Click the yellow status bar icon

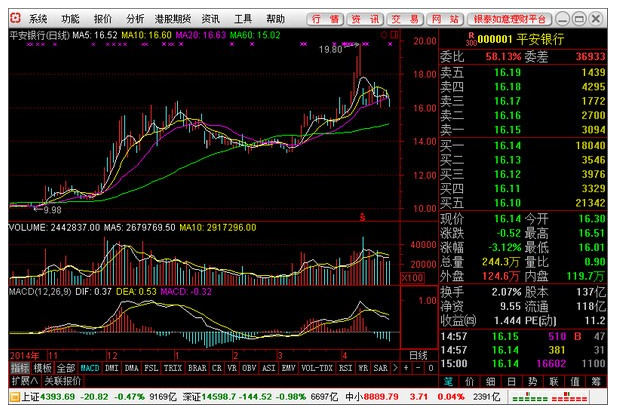tap(15, 397)
